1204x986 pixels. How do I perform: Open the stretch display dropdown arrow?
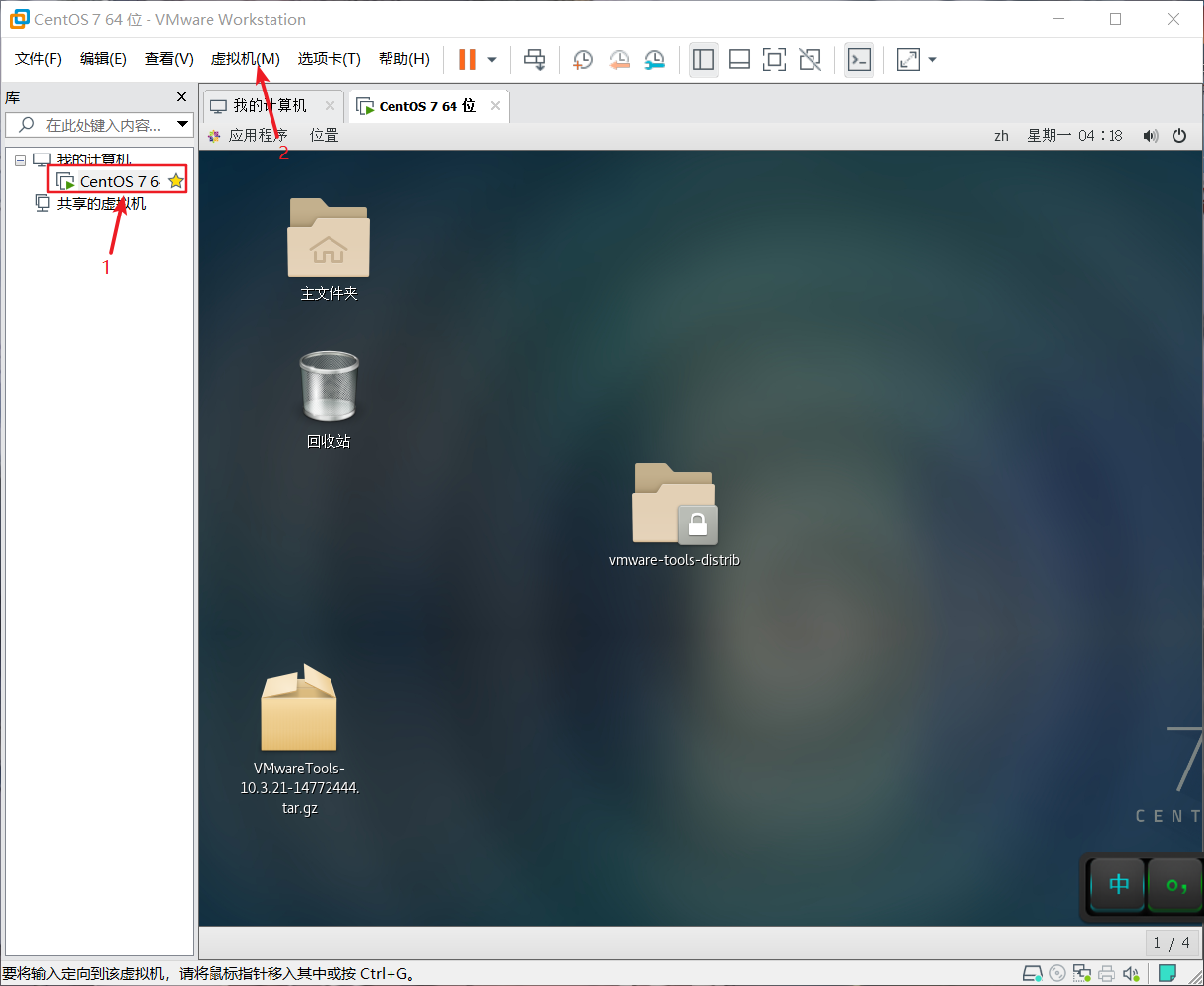coord(933,60)
